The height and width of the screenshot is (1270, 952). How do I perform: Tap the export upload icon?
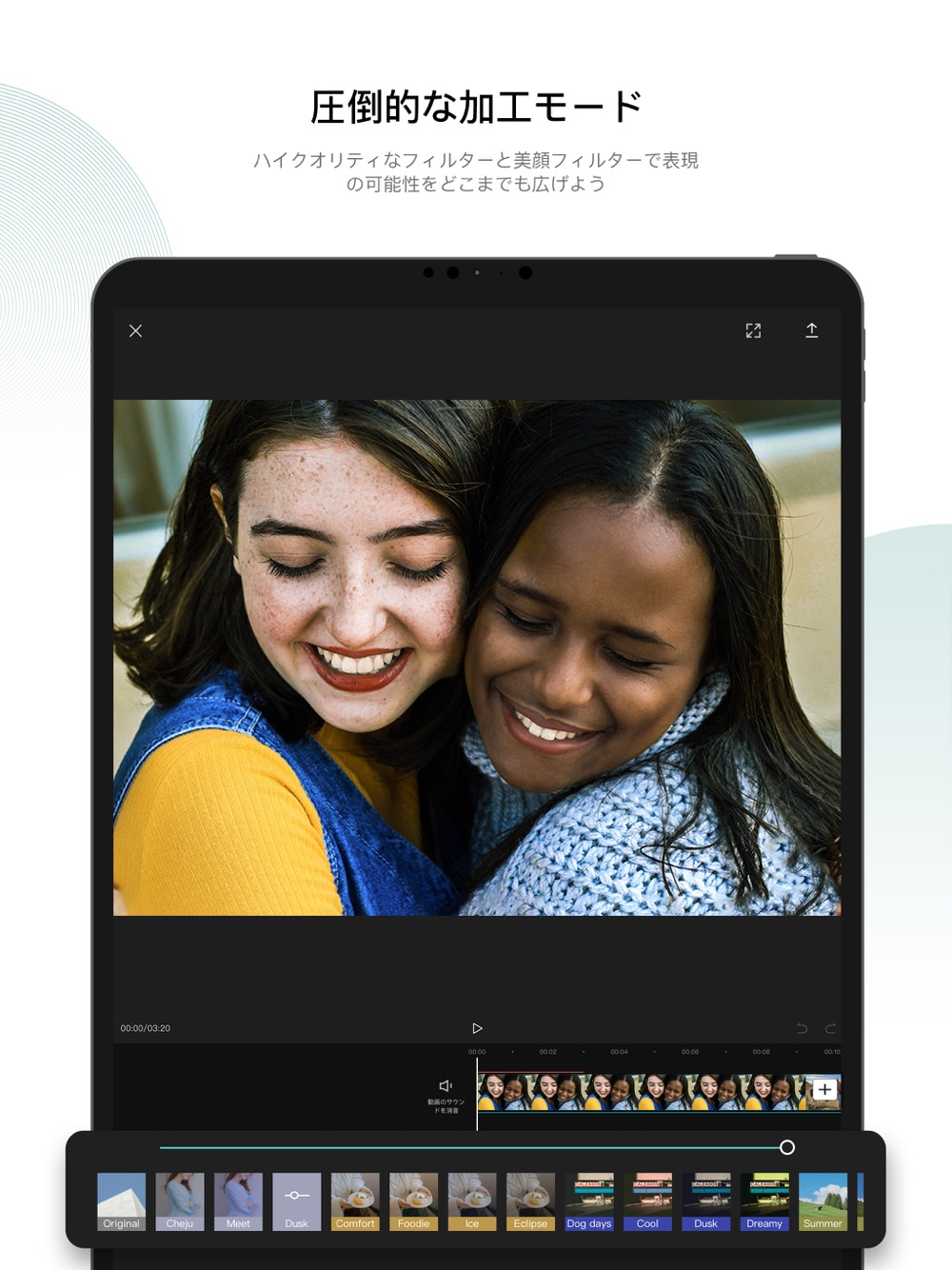(x=811, y=330)
